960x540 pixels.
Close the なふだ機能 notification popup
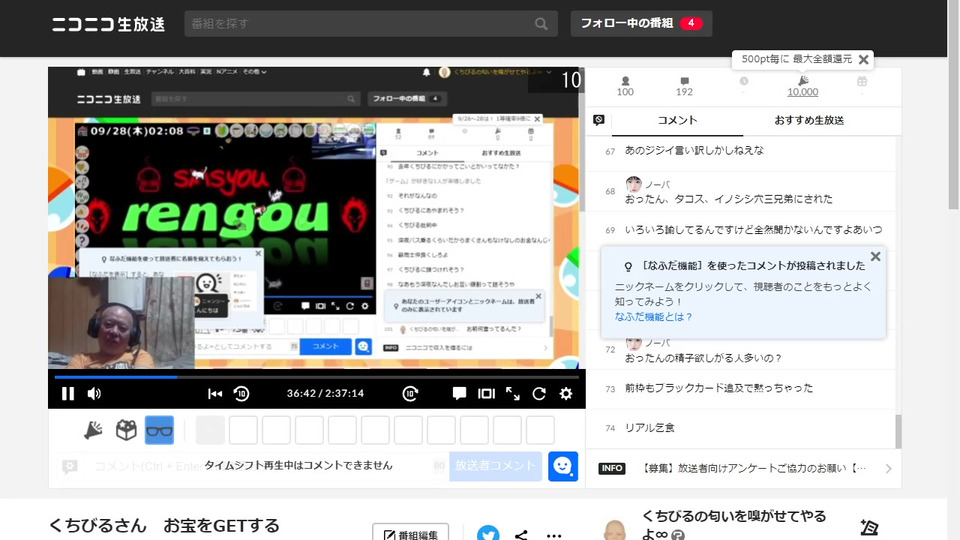[x=876, y=257]
